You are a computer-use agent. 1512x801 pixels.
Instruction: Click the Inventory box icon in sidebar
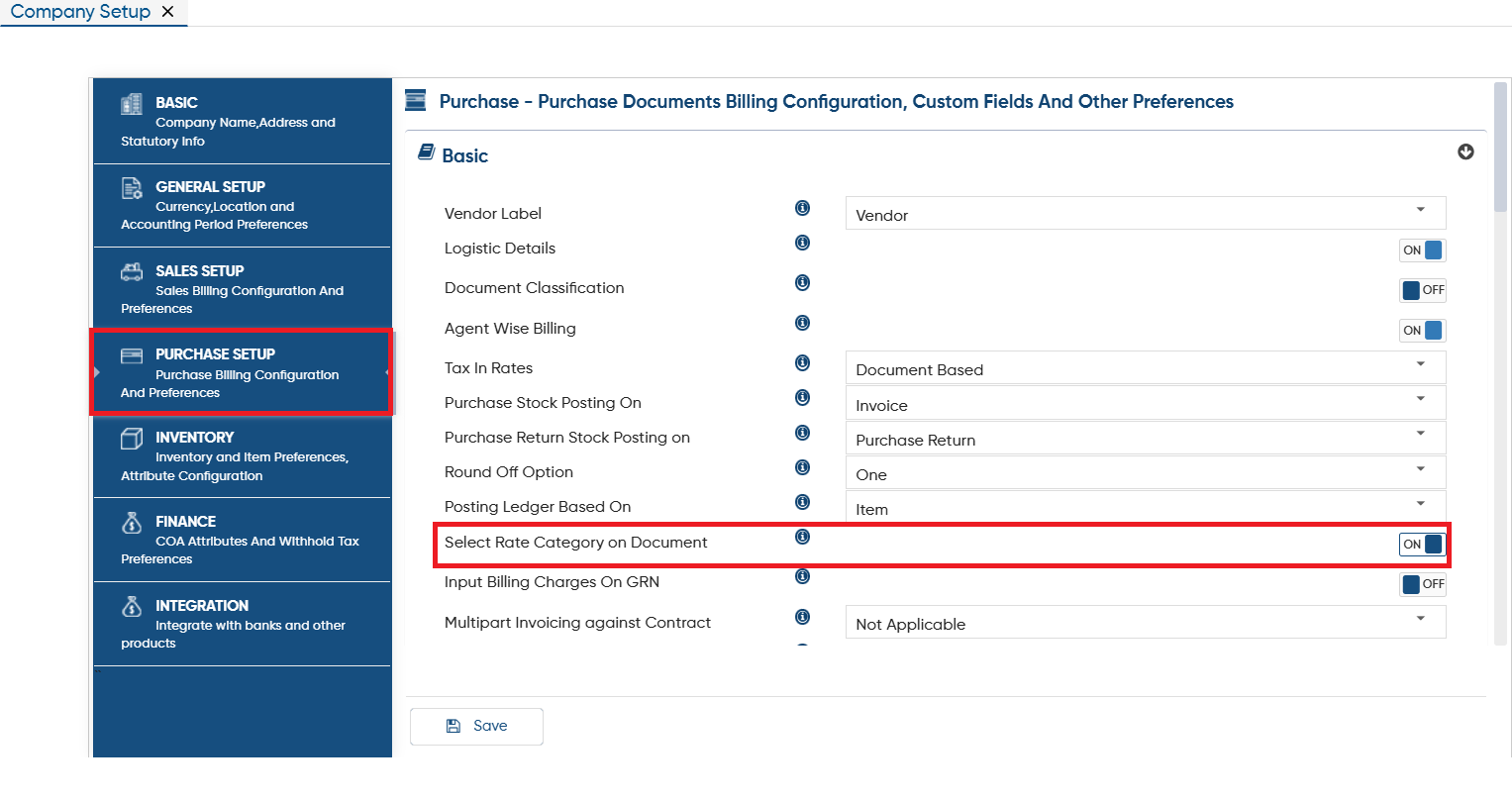tap(132, 438)
